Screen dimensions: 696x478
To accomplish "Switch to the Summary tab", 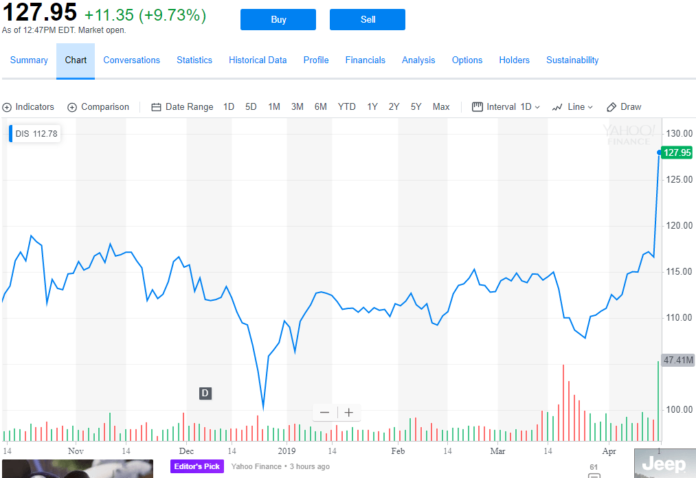I will coord(29,60).
